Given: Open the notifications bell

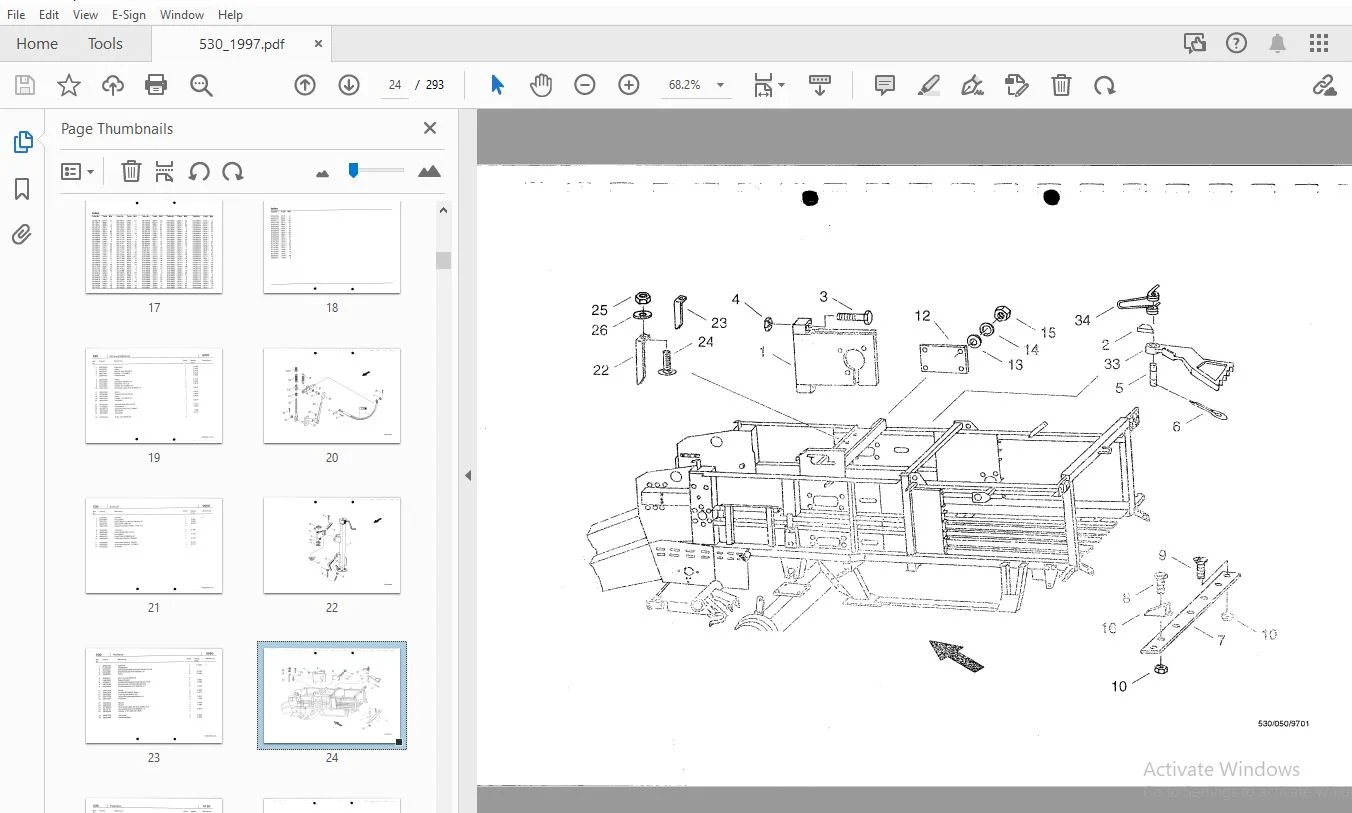Looking at the screenshot, I should [x=1278, y=43].
